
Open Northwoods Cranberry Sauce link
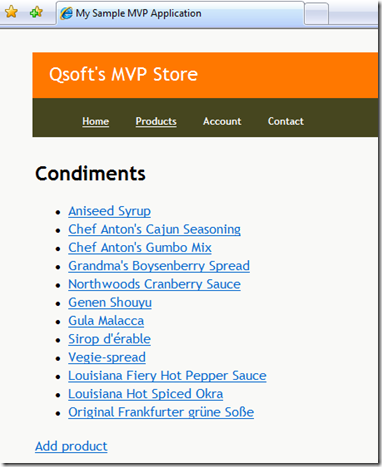[154, 284]
